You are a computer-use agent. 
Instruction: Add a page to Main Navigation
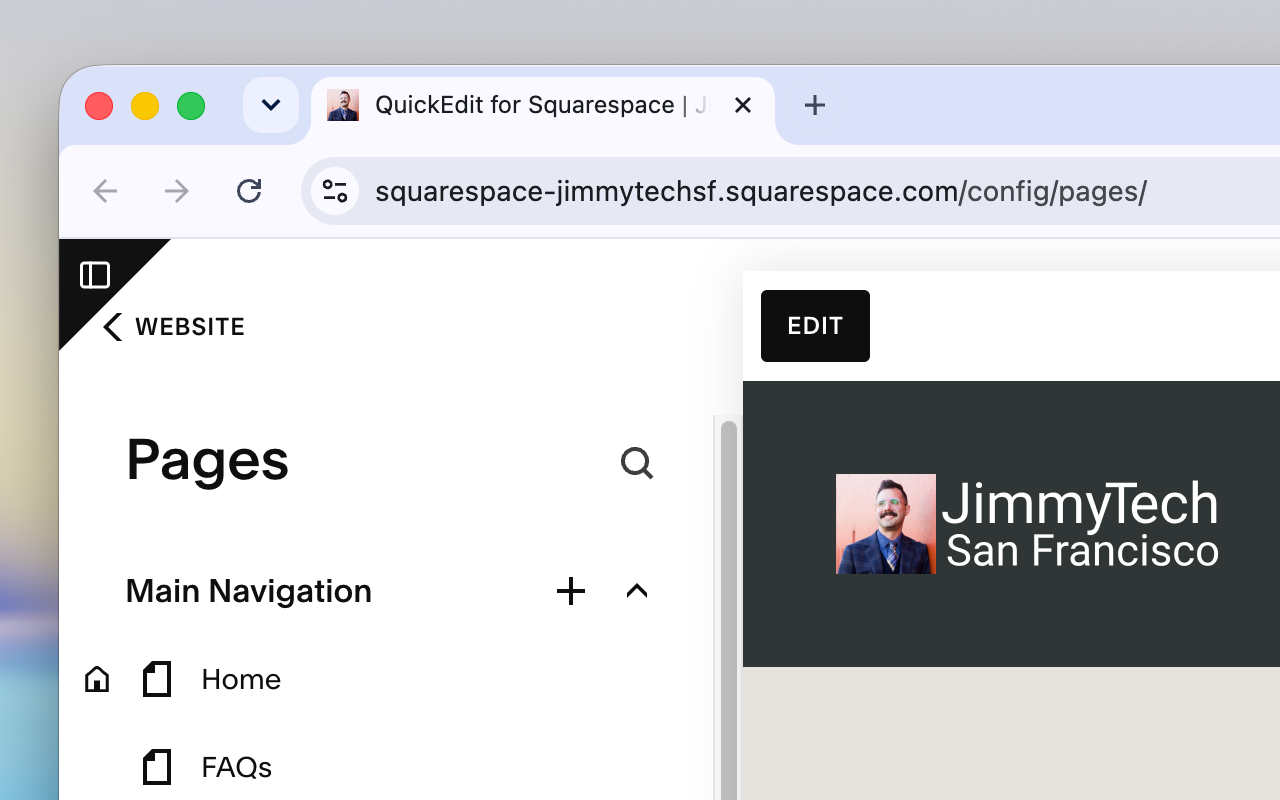[x=571, y=591]
